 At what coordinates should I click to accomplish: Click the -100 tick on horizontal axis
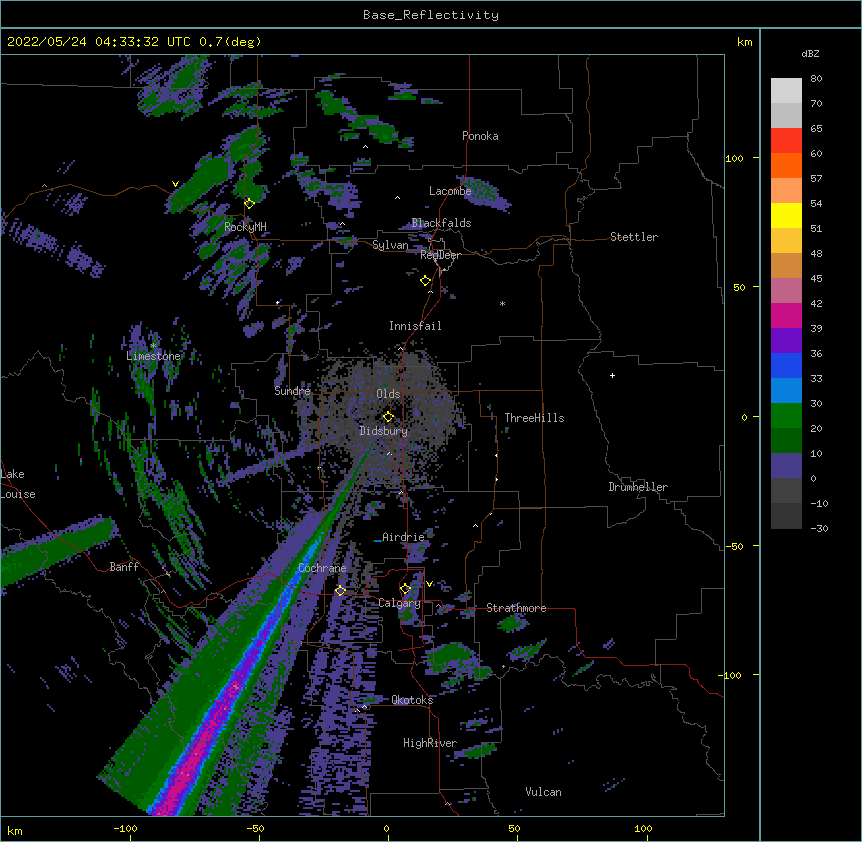tap(125, 828)
